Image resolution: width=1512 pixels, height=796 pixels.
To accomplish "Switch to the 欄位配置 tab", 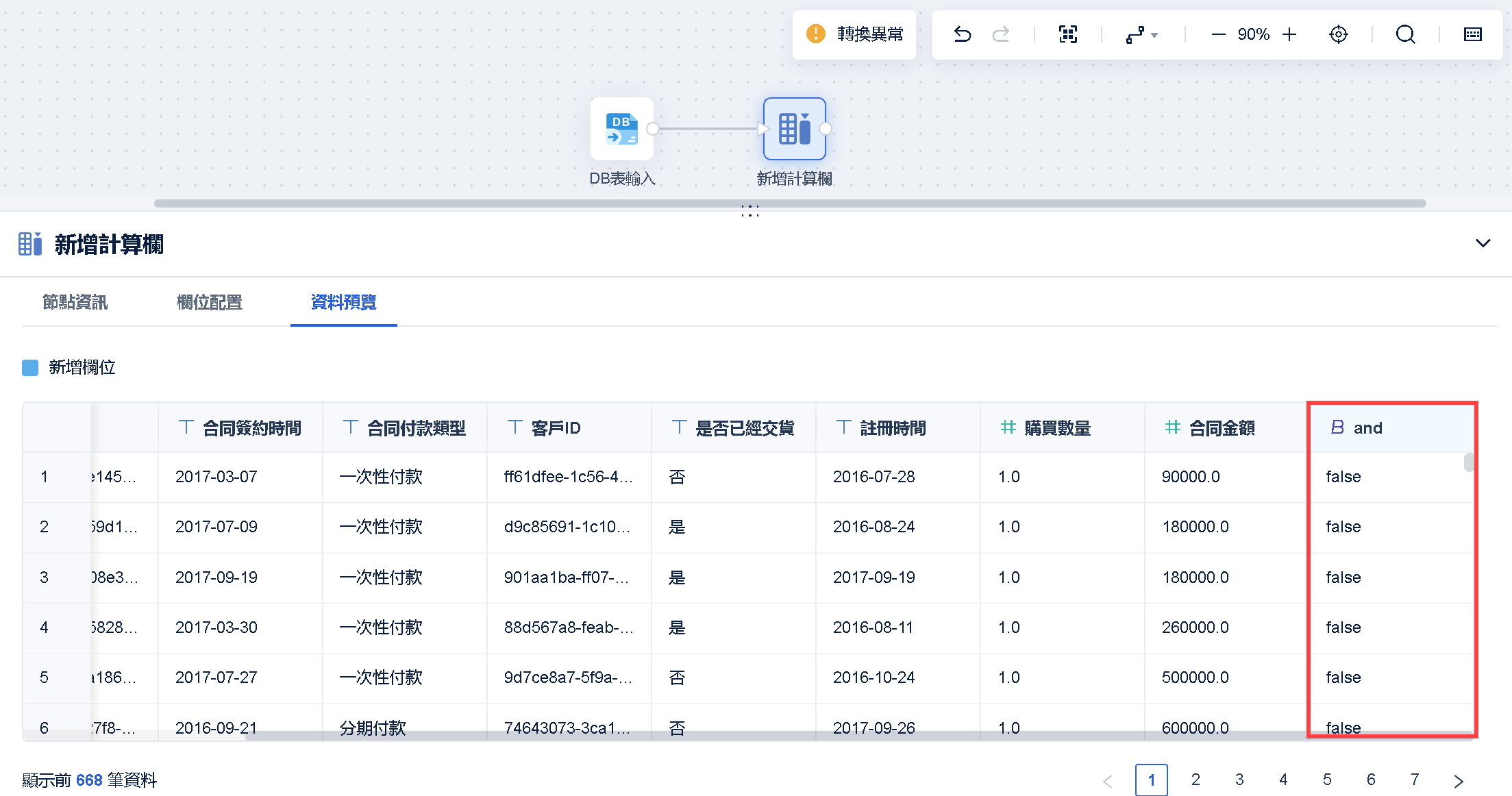I will click(210, 302).
